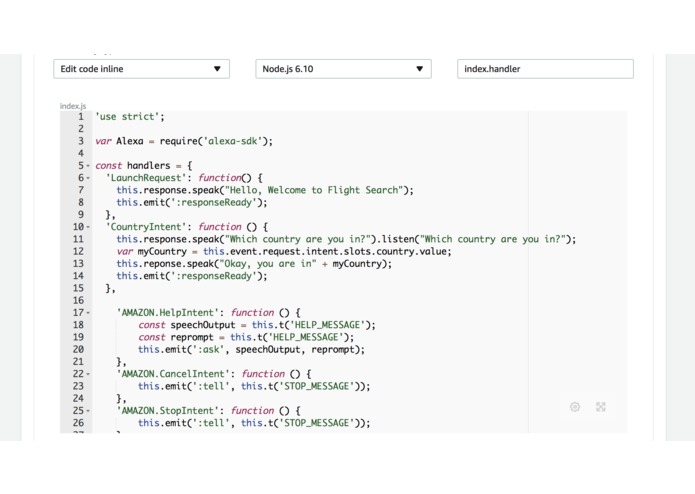This screenshot has width=695, height=494.
Task: Toggle fullscreen editor expand icon
Action: (601, 407)
